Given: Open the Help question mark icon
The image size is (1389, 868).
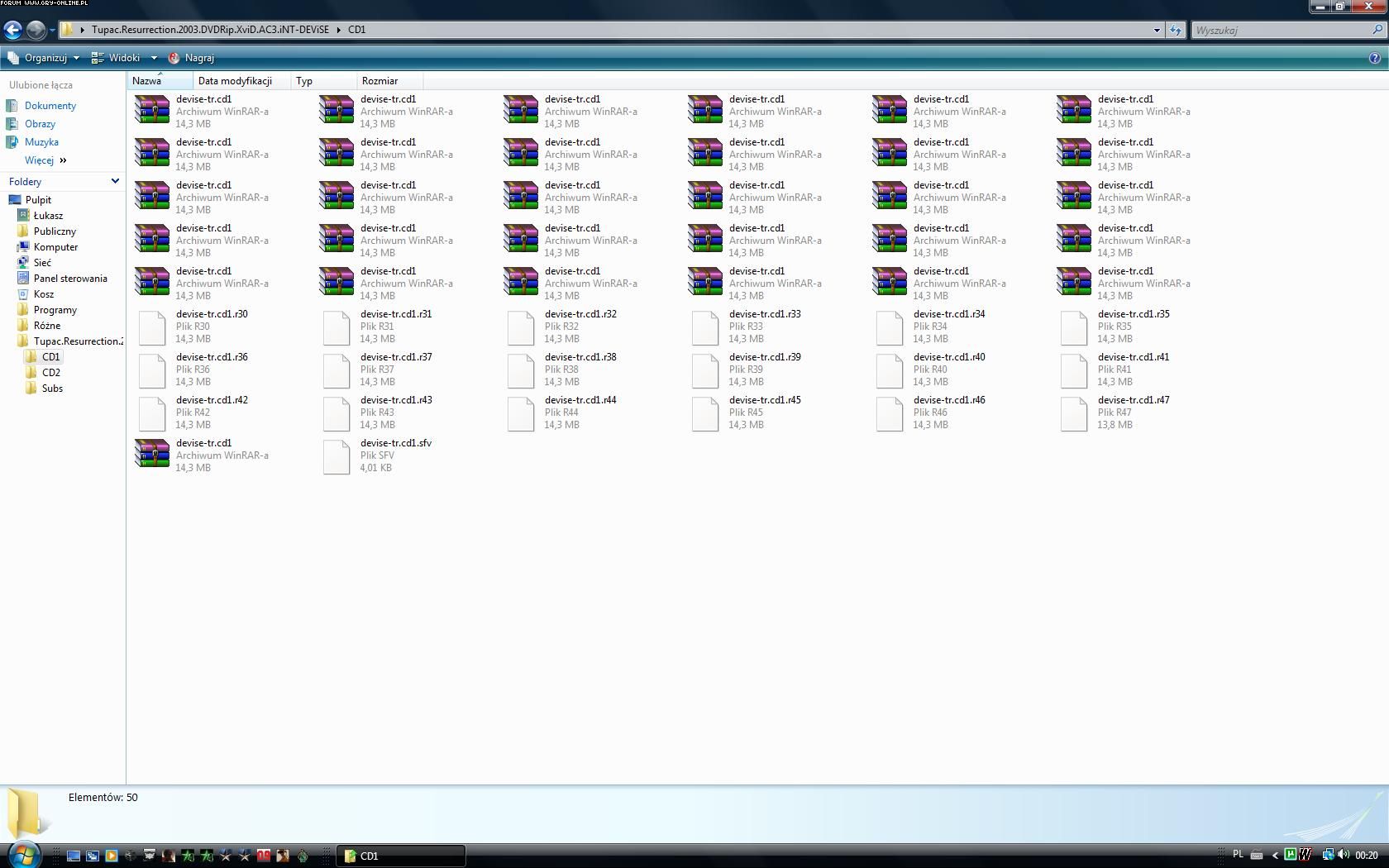Looking at the screenshot, I should pos(1375,58).
